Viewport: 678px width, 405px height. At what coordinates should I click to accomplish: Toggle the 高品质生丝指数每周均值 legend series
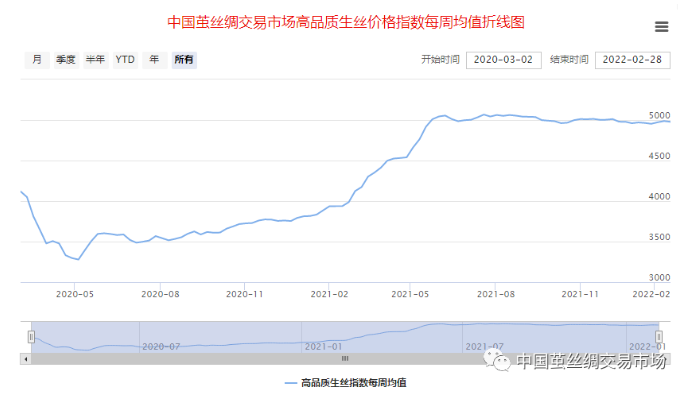(x=346, y=383)
